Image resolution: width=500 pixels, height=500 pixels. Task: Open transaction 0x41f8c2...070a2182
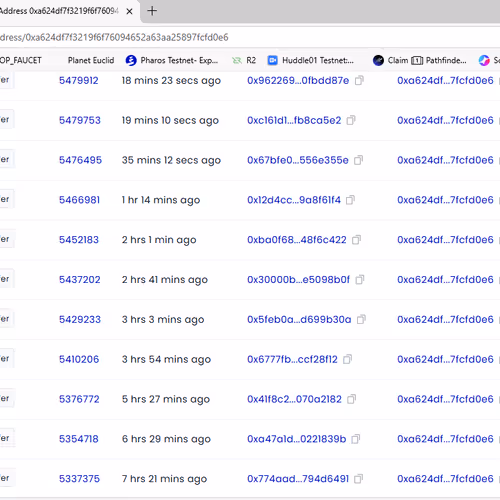click(294, 399)
